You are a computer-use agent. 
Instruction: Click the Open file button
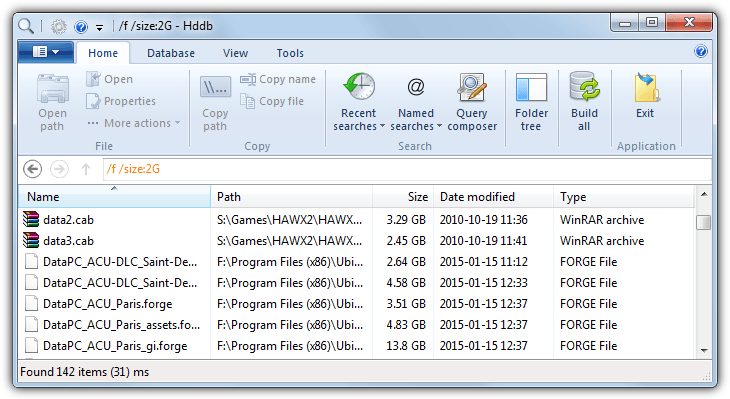point(110,79)
